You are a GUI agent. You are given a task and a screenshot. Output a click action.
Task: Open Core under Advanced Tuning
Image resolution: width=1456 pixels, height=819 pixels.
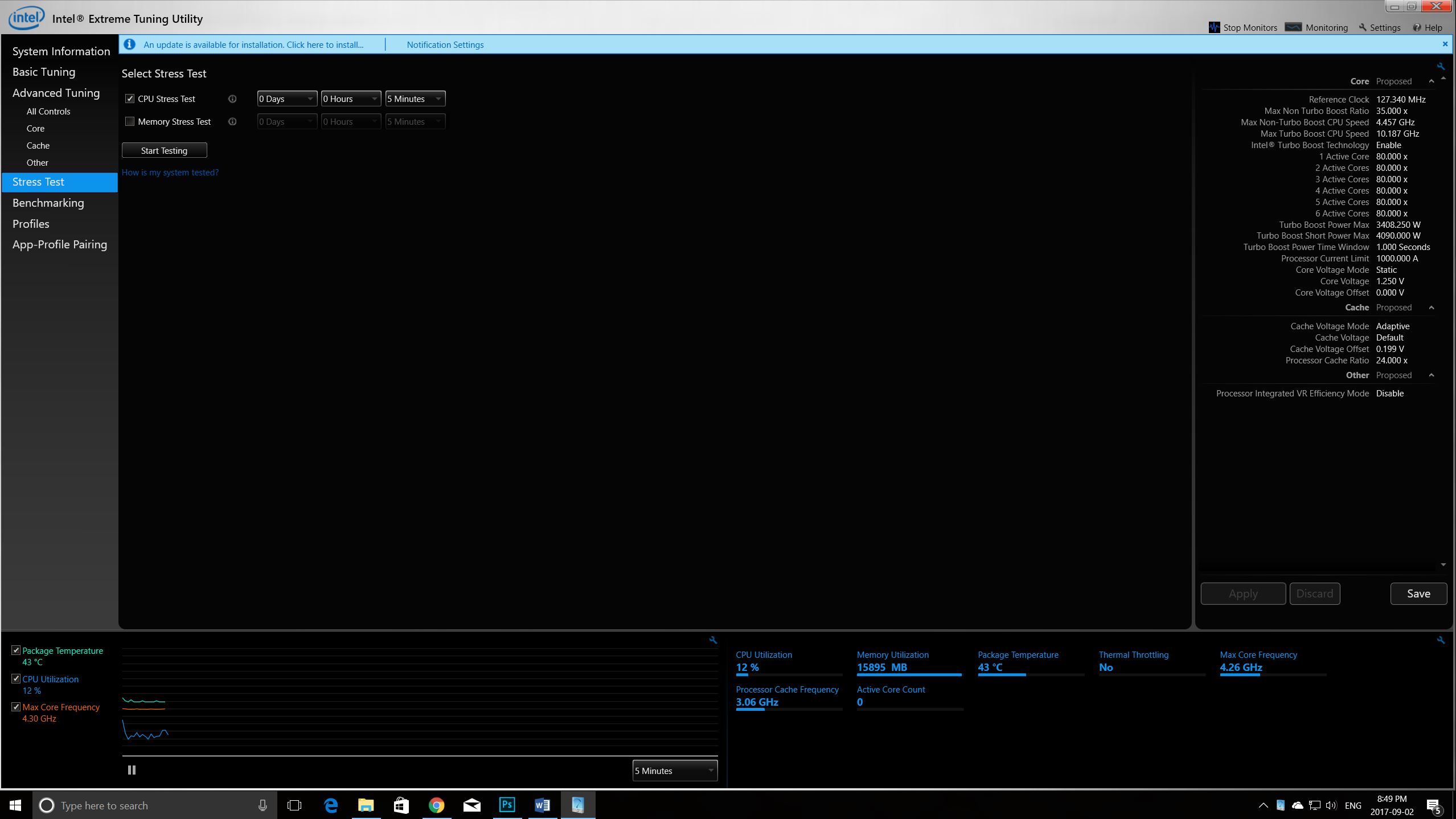(35, 129)
